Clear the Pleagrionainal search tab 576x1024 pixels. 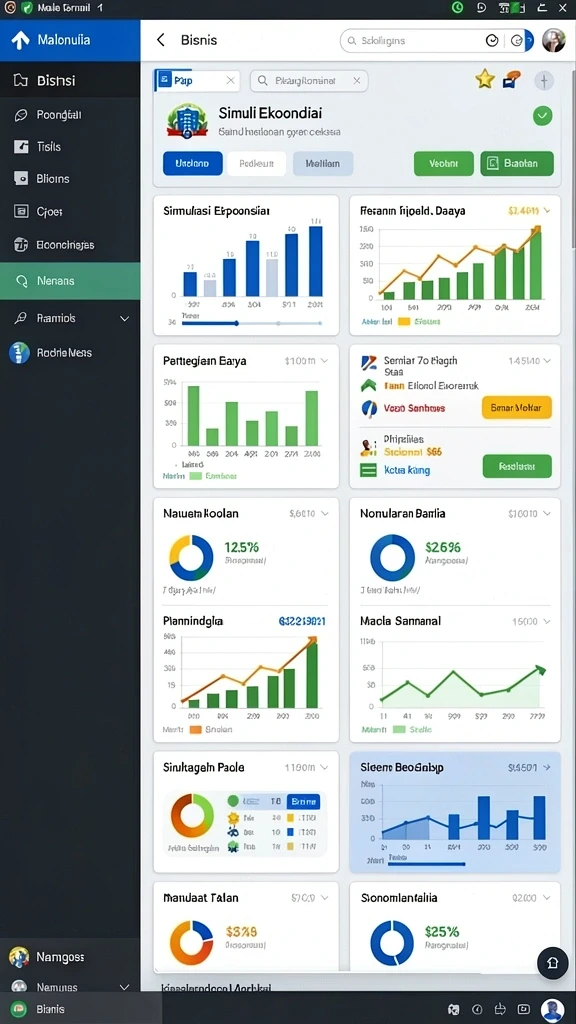coord(357,80)
